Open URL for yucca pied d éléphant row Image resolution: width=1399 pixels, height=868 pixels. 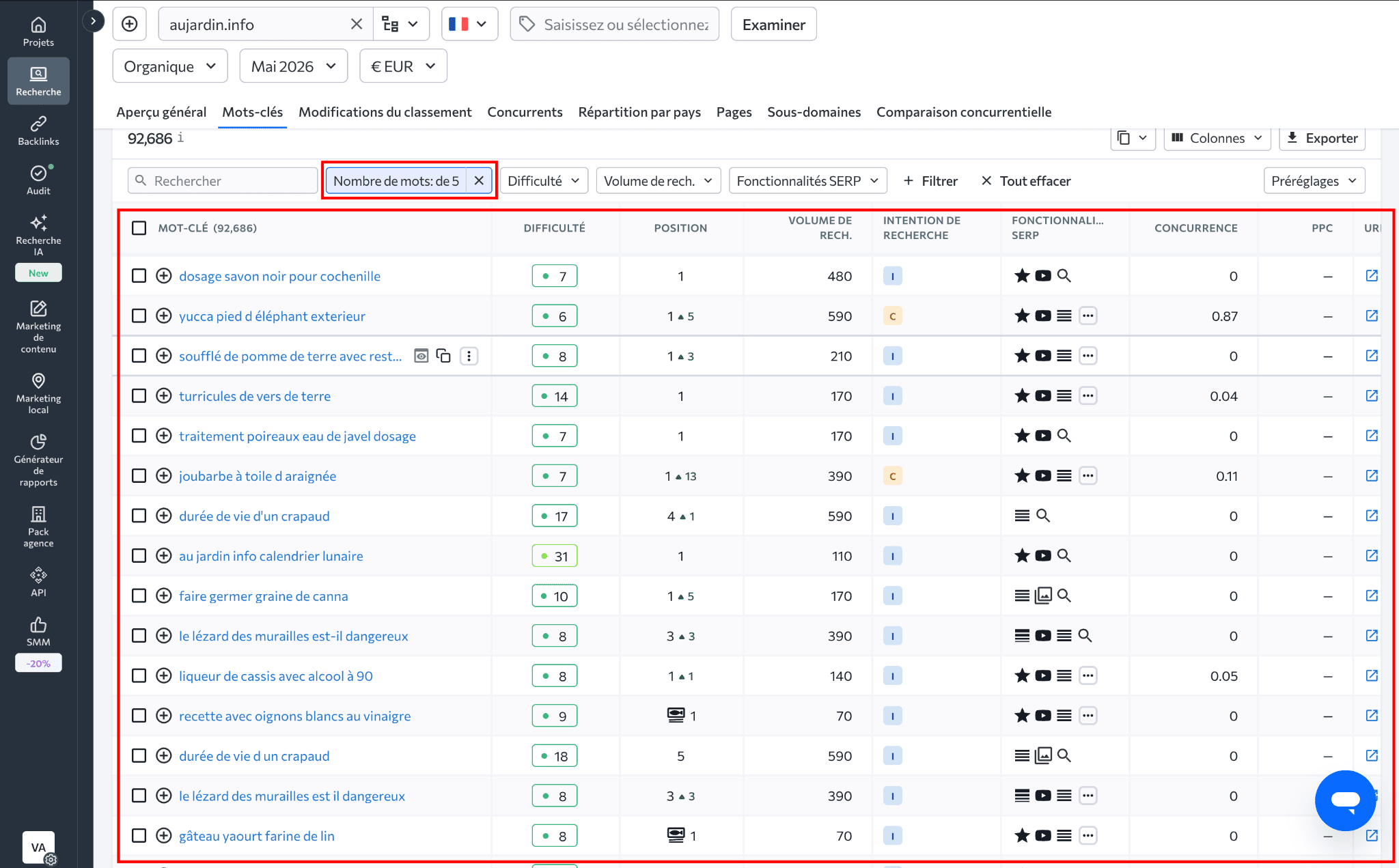click(x=1372, y=316)
